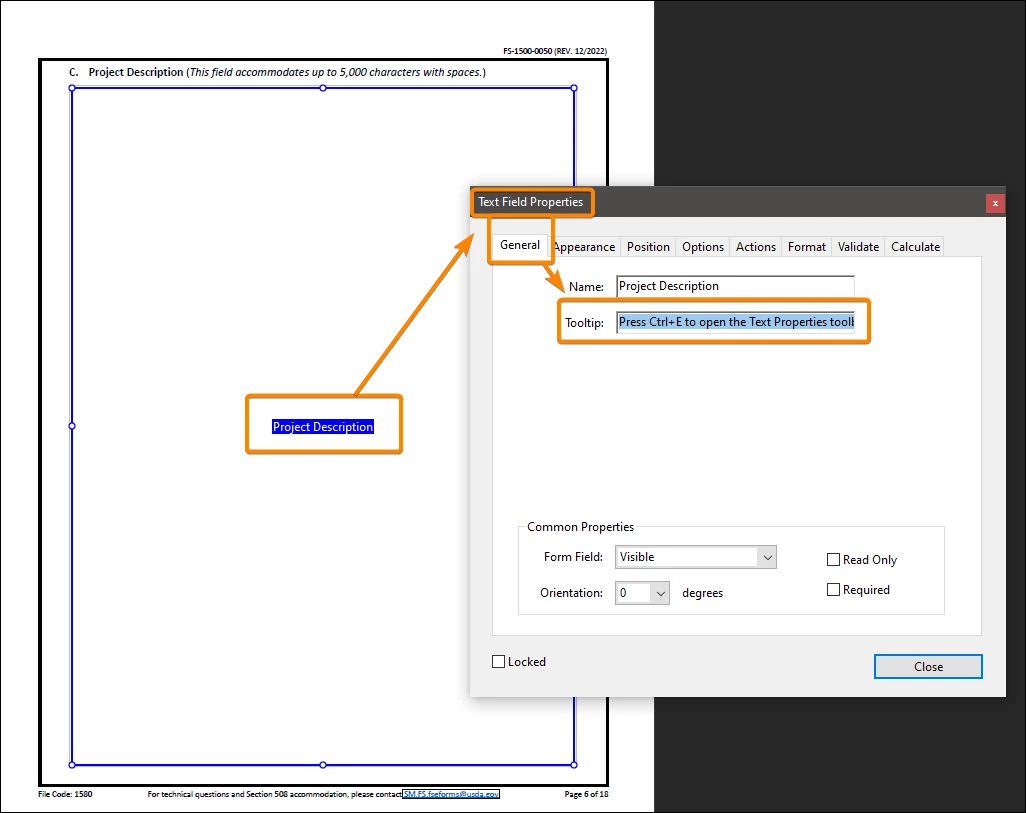Click the 'C. Project Description' heading text
The width and height of the screenshot is (1026, 813).
[x=126, y=72]
